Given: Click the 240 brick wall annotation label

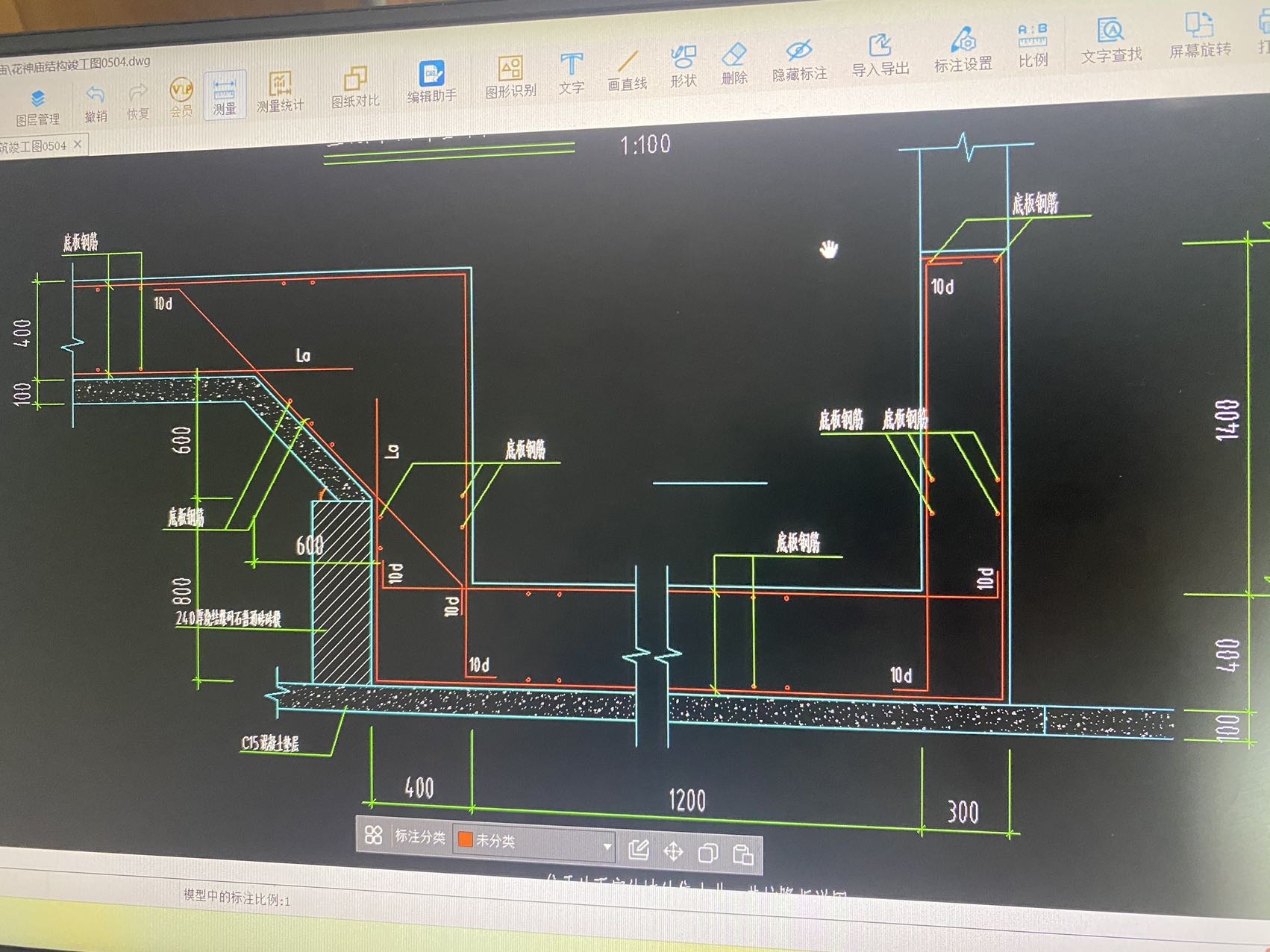Looking at the screenshot, I should pos(228,618).
